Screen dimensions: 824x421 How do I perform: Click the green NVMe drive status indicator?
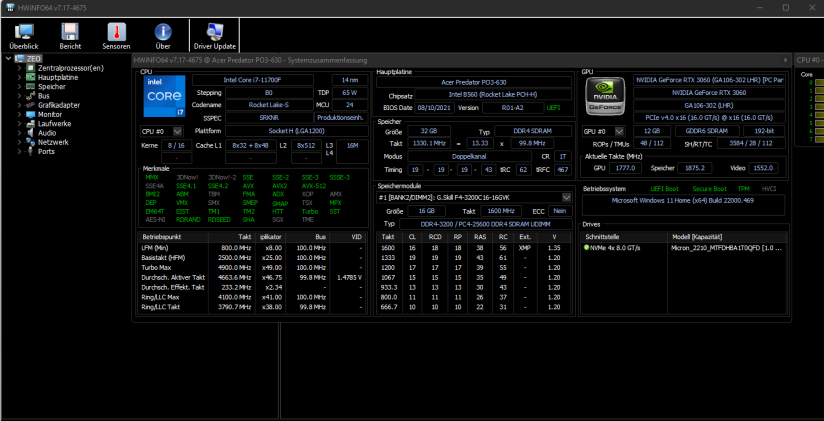pyautogui.click(x=586, y=247)
